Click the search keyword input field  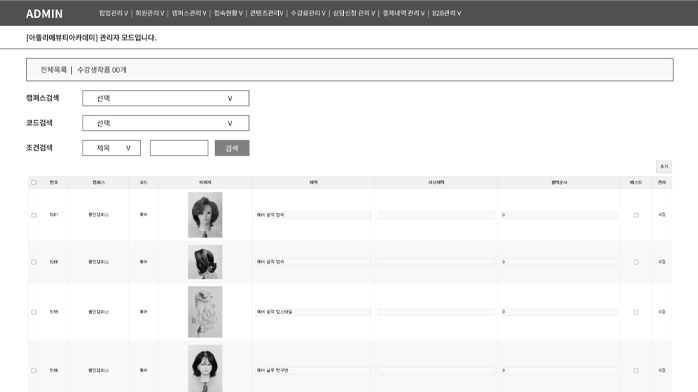point(179,148)
